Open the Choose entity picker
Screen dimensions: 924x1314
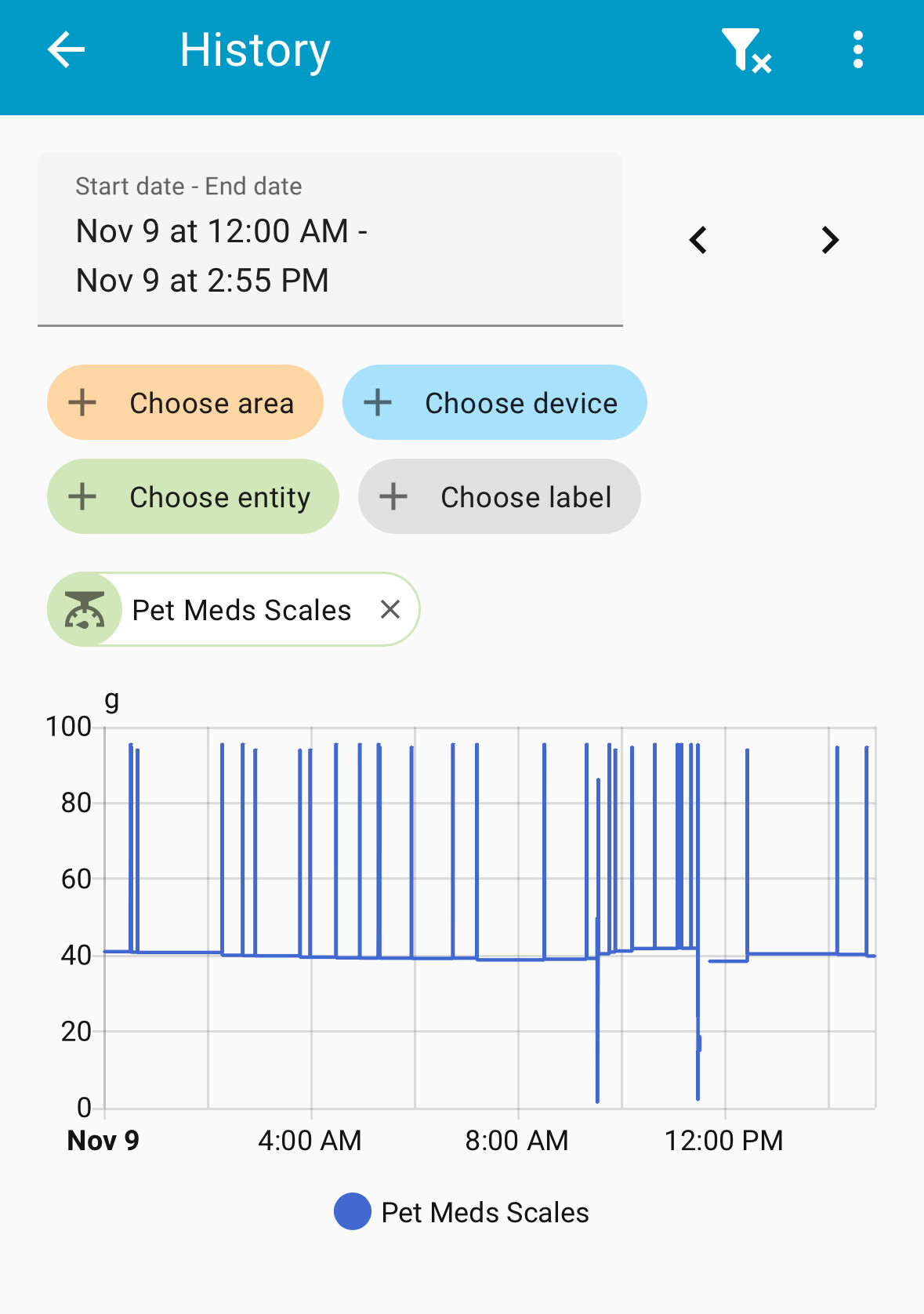coord(219,497)
